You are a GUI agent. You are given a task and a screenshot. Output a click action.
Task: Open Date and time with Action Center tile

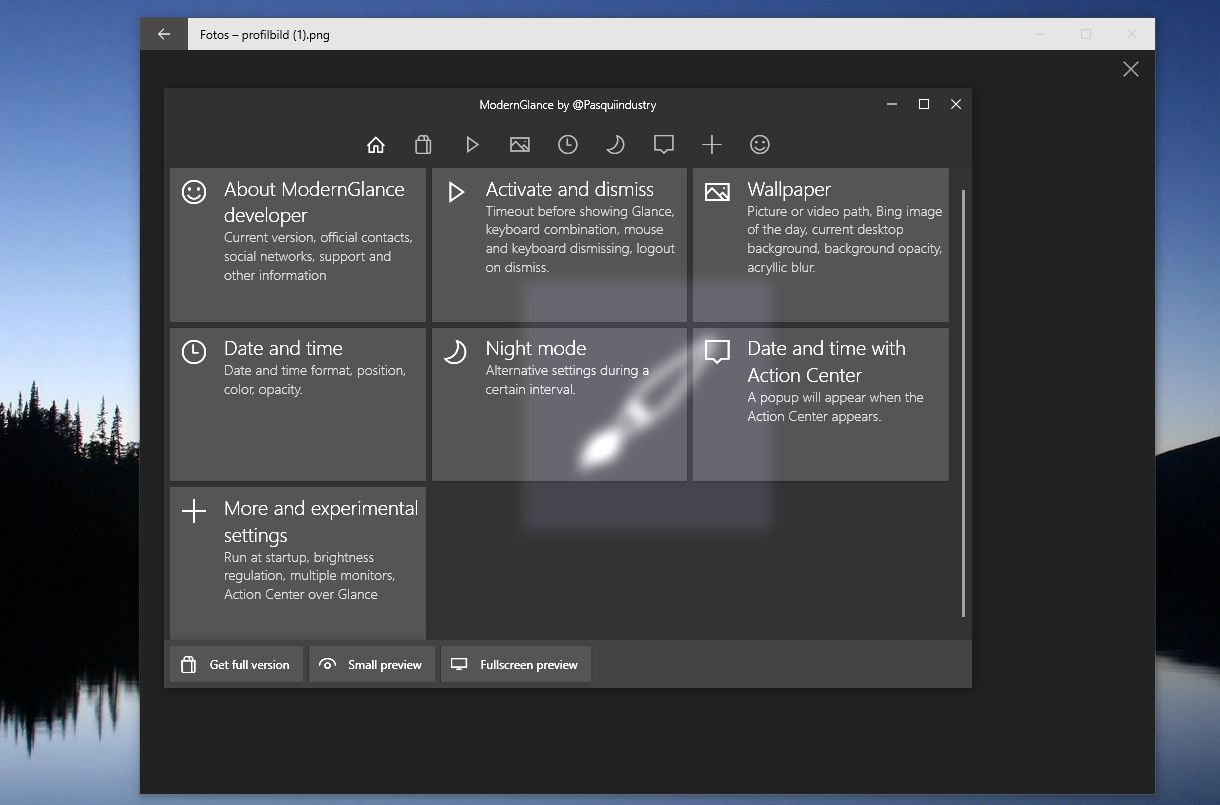821,404
